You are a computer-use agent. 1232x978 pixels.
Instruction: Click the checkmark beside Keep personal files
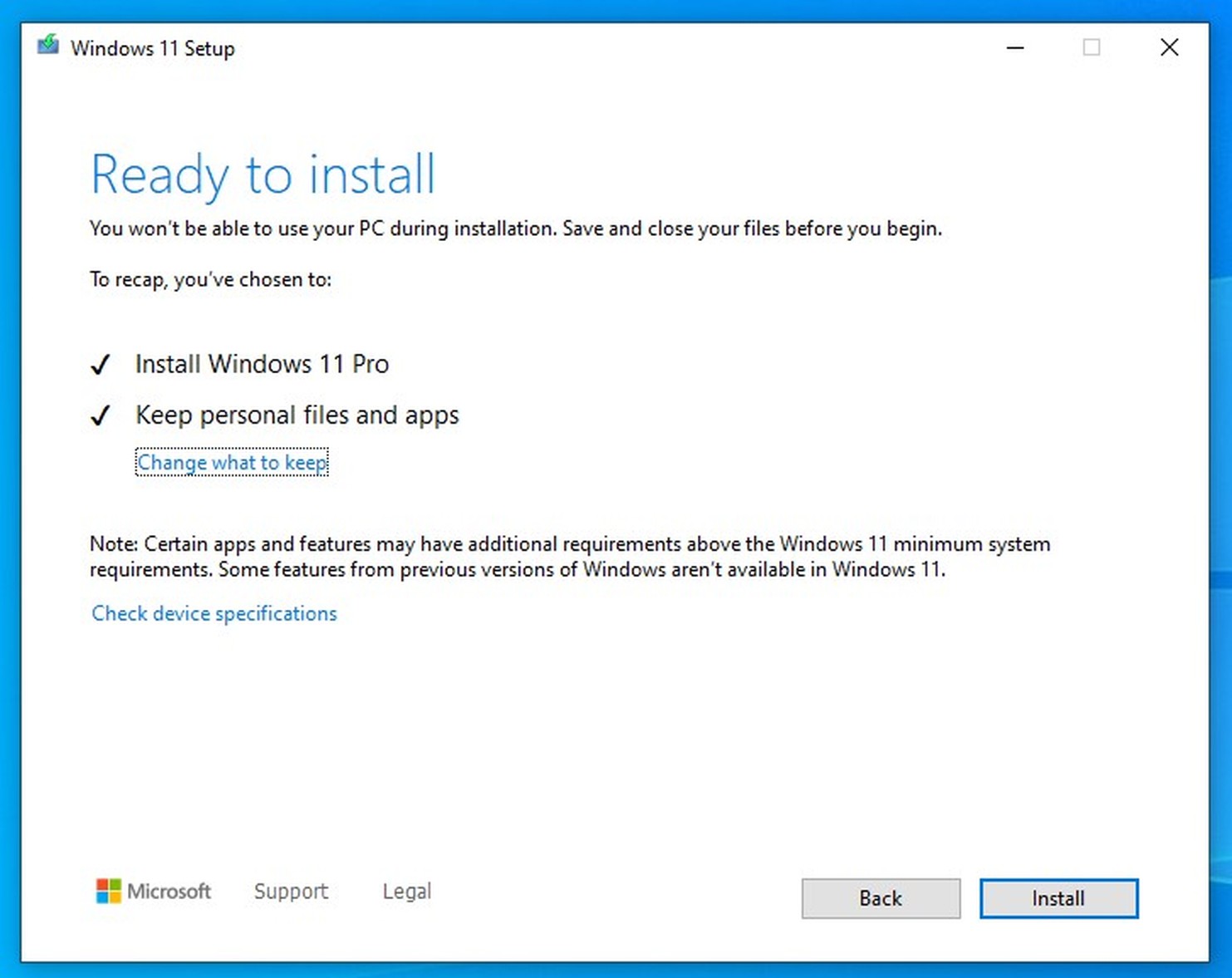pyautogui.click(x=101, y=415)
